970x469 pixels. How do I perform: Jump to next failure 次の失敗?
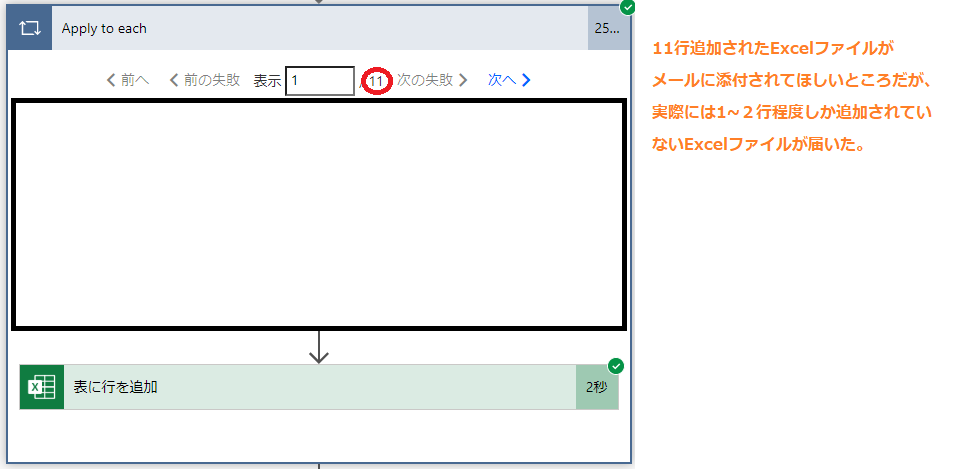(x=432, y=80)
